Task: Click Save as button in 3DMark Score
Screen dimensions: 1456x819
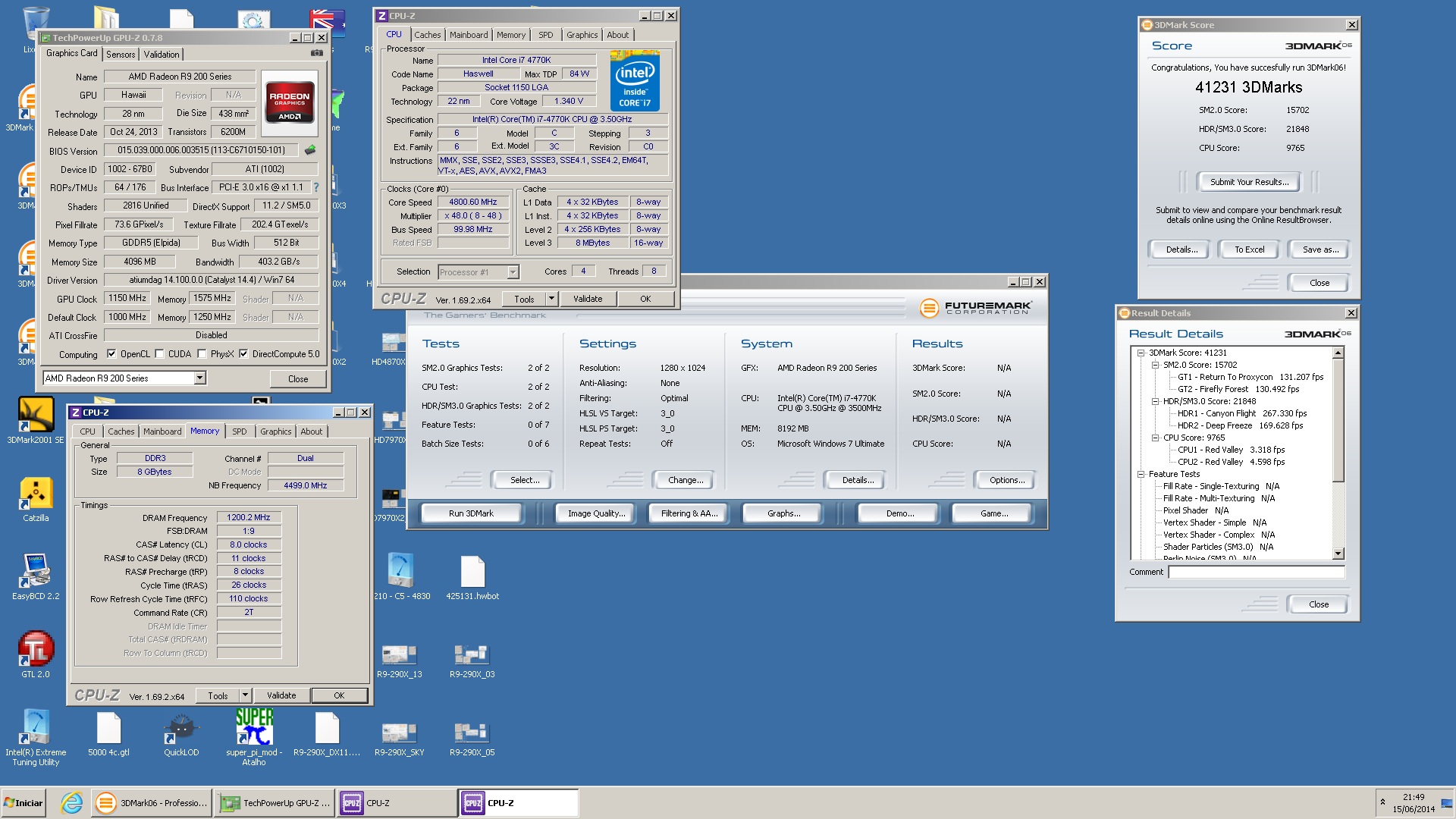Action: tap(1320, 249)
